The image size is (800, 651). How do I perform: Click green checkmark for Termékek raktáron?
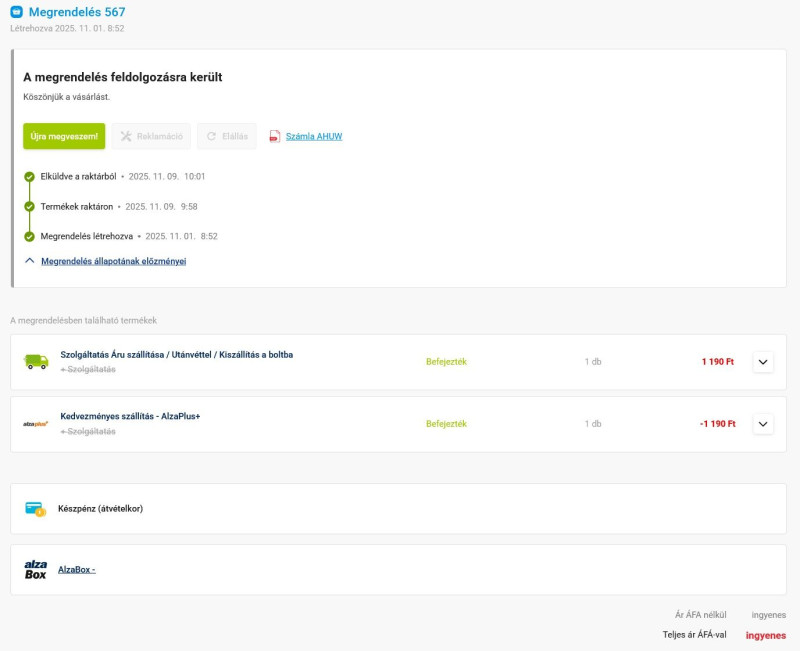[29, 206]
